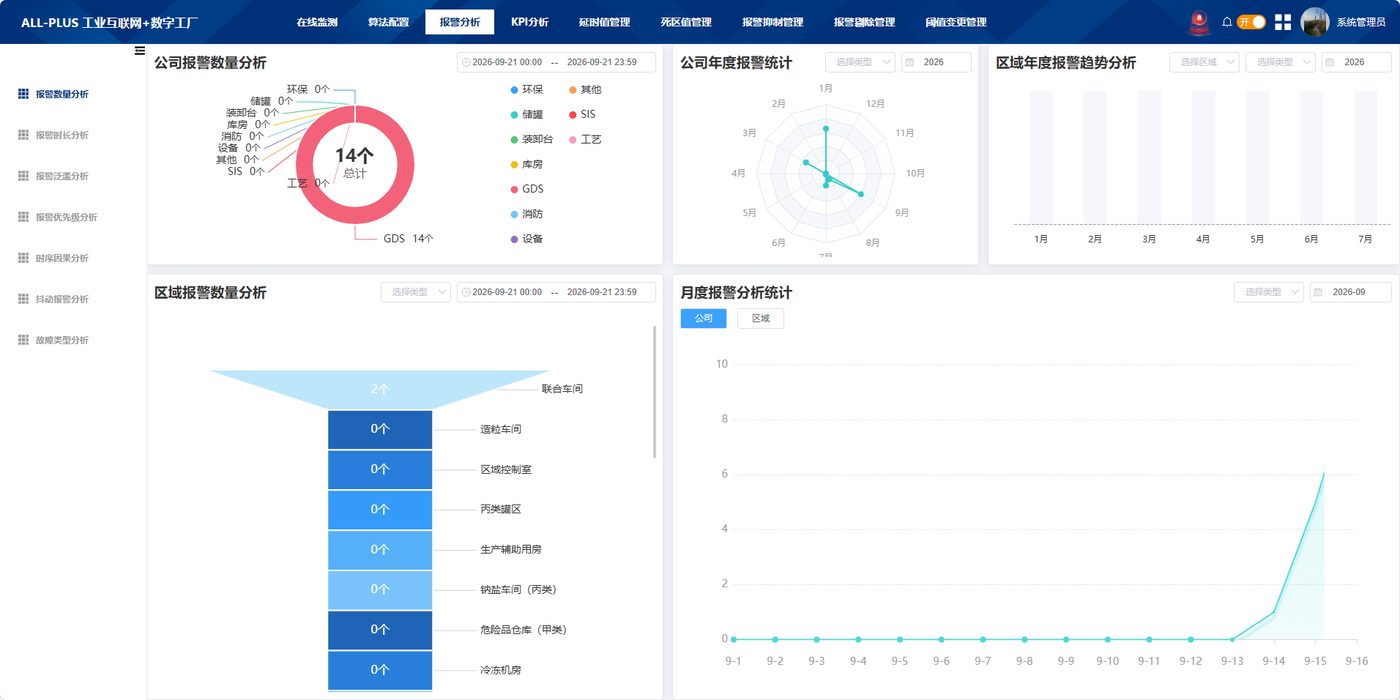This screenshot has width=1400, height=700.
Task: Open the notification bell icon
Action: point(1227,22)
